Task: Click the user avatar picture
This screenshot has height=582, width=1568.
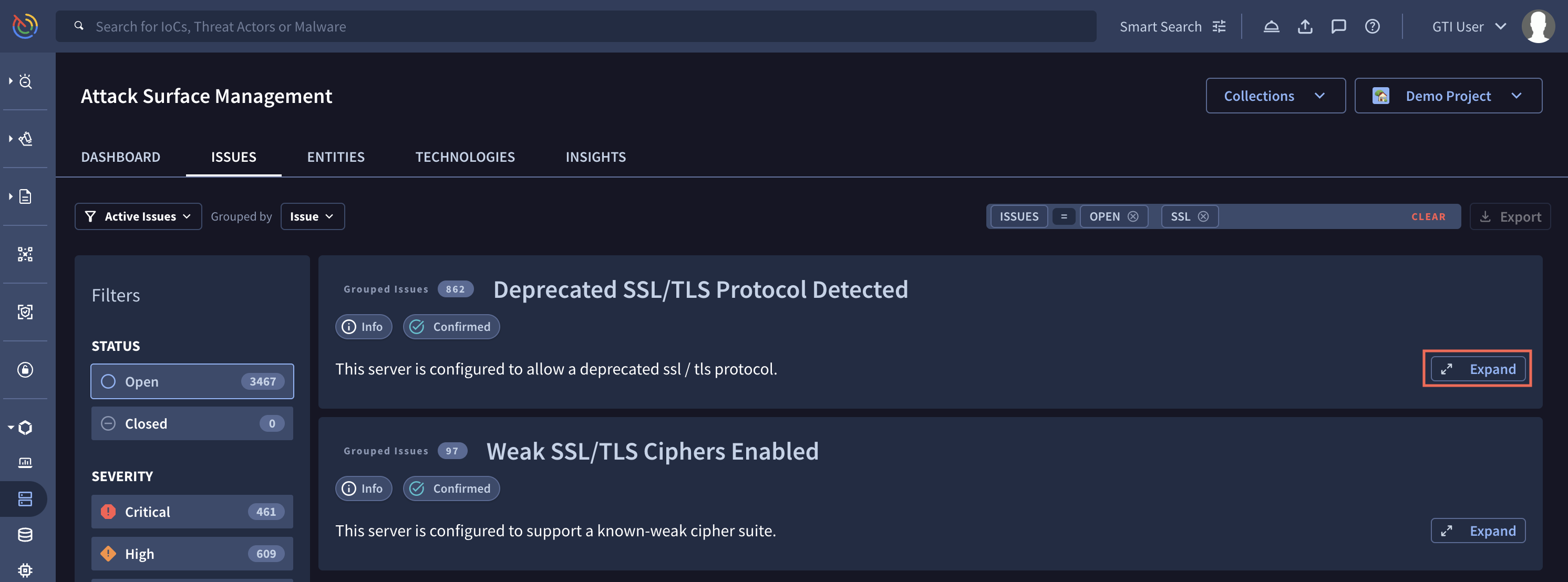Action: 1538,27
